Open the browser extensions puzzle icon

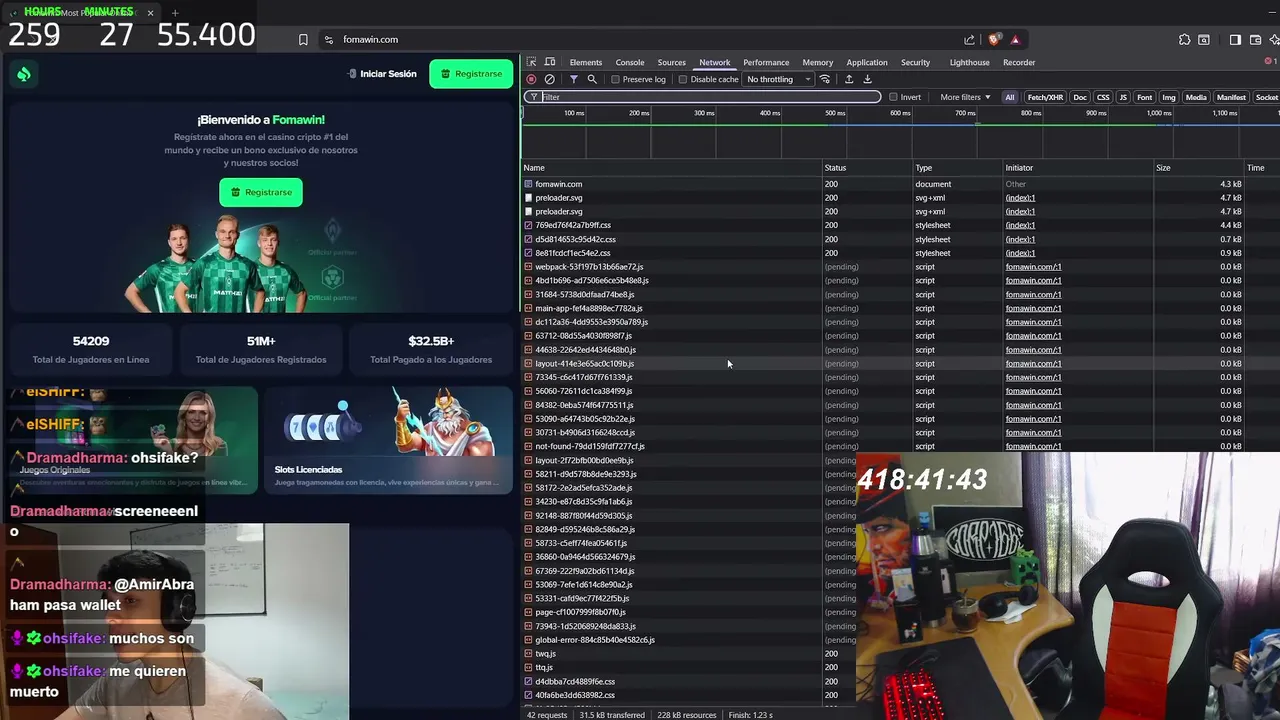1184,40
